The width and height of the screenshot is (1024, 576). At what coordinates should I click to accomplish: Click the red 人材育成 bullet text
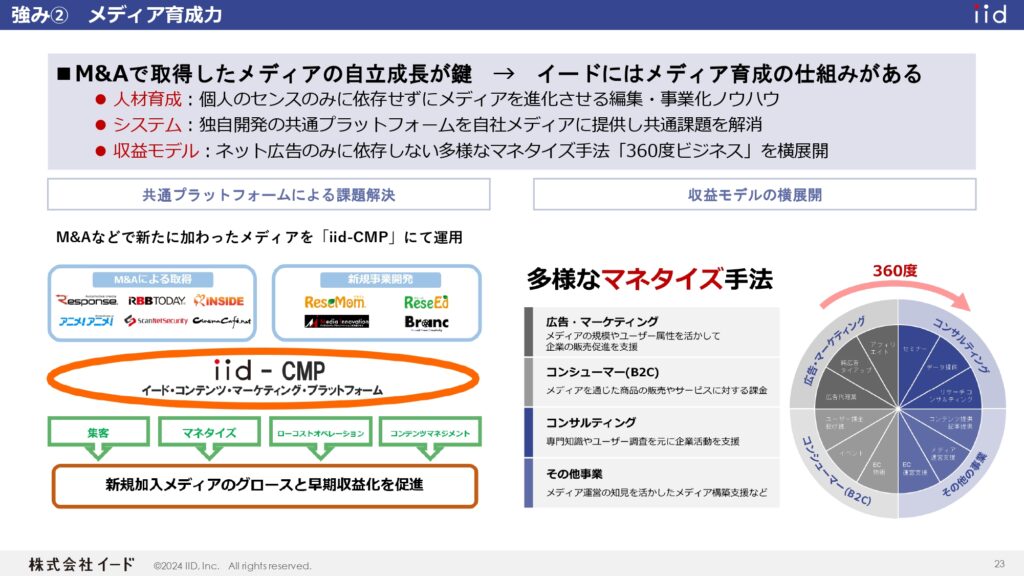pos(148,99)
